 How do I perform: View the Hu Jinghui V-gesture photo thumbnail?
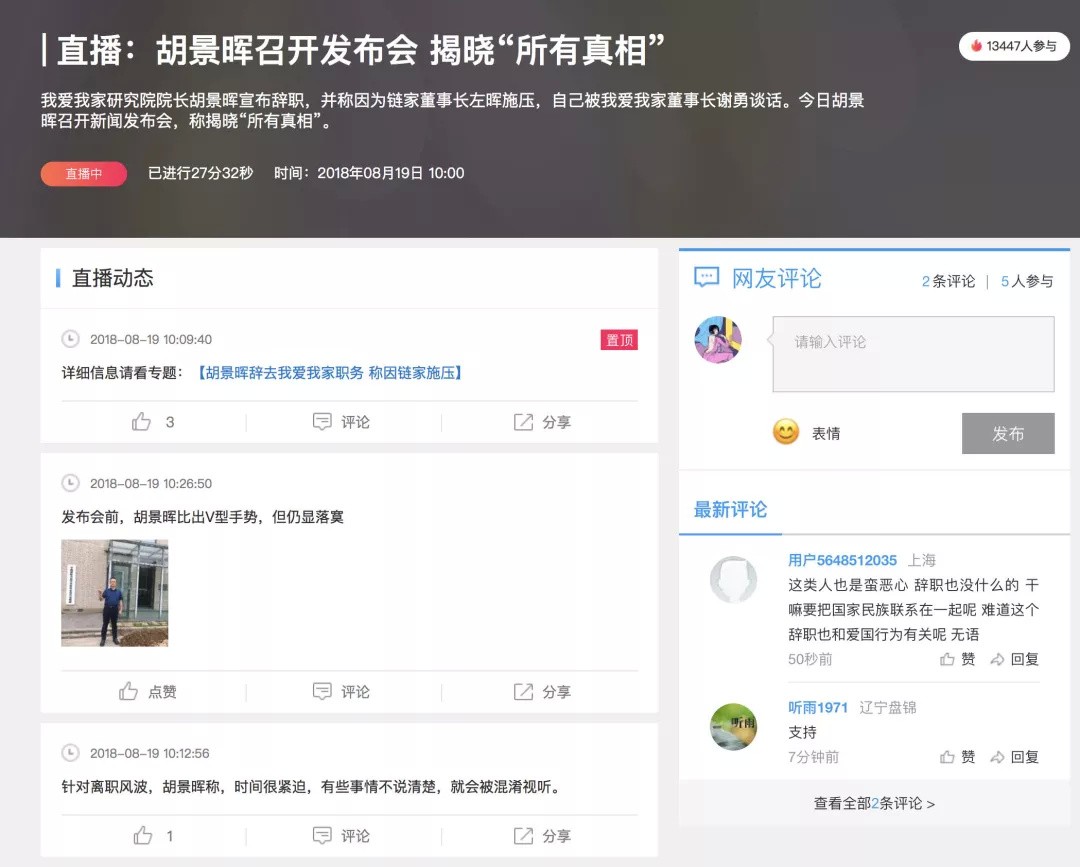point(114,593)
